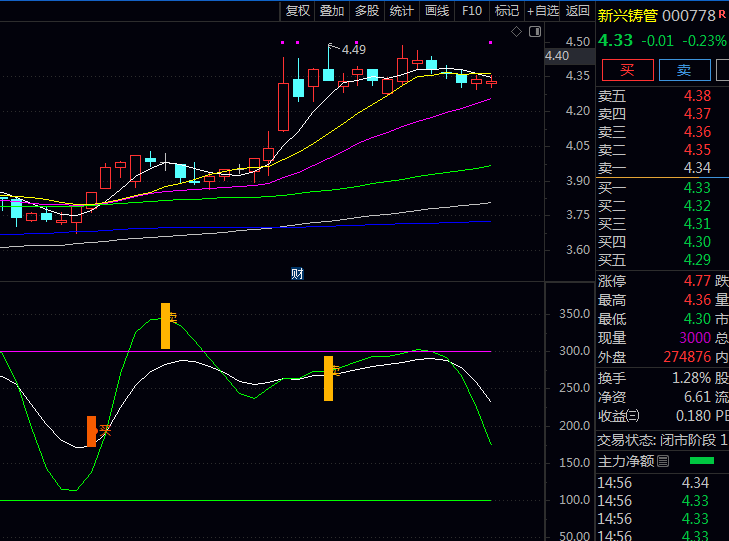Click the panel layout icon beside the diamond

click(x=534, y=32)
